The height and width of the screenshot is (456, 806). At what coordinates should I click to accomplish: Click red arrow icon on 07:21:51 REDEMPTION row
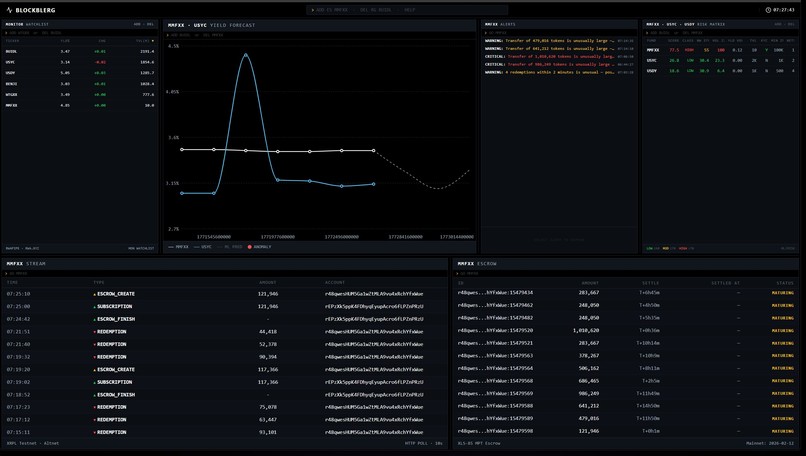(95, 332)
